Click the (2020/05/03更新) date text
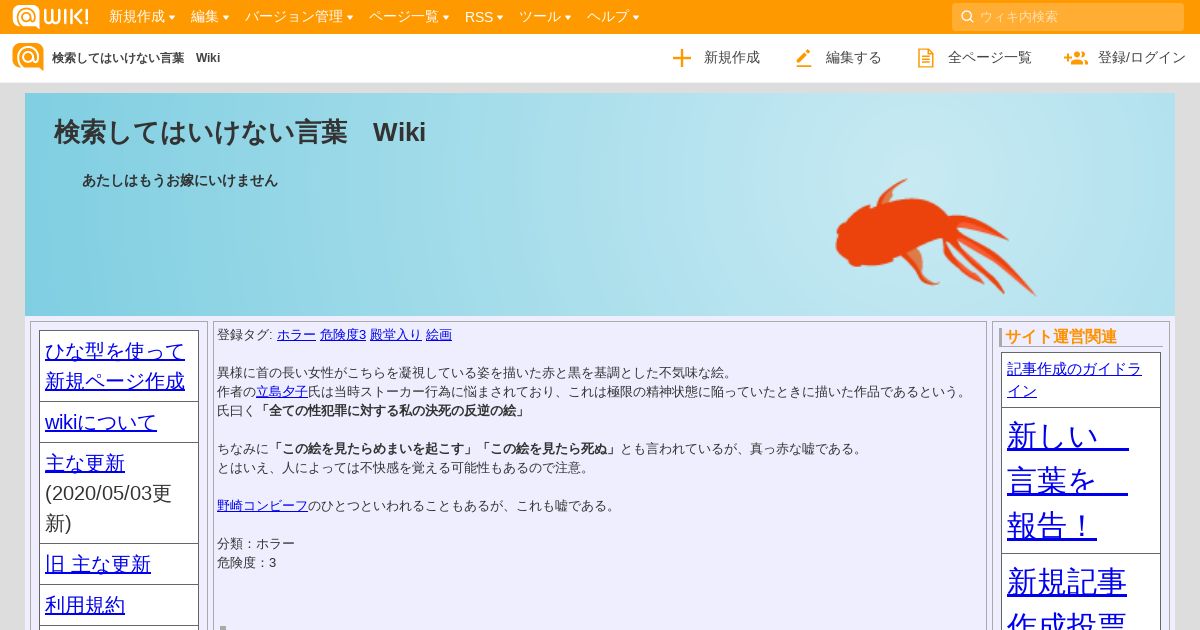This screenshot has width=1200, height=630. pyautogui.click(x=108, y=508)
